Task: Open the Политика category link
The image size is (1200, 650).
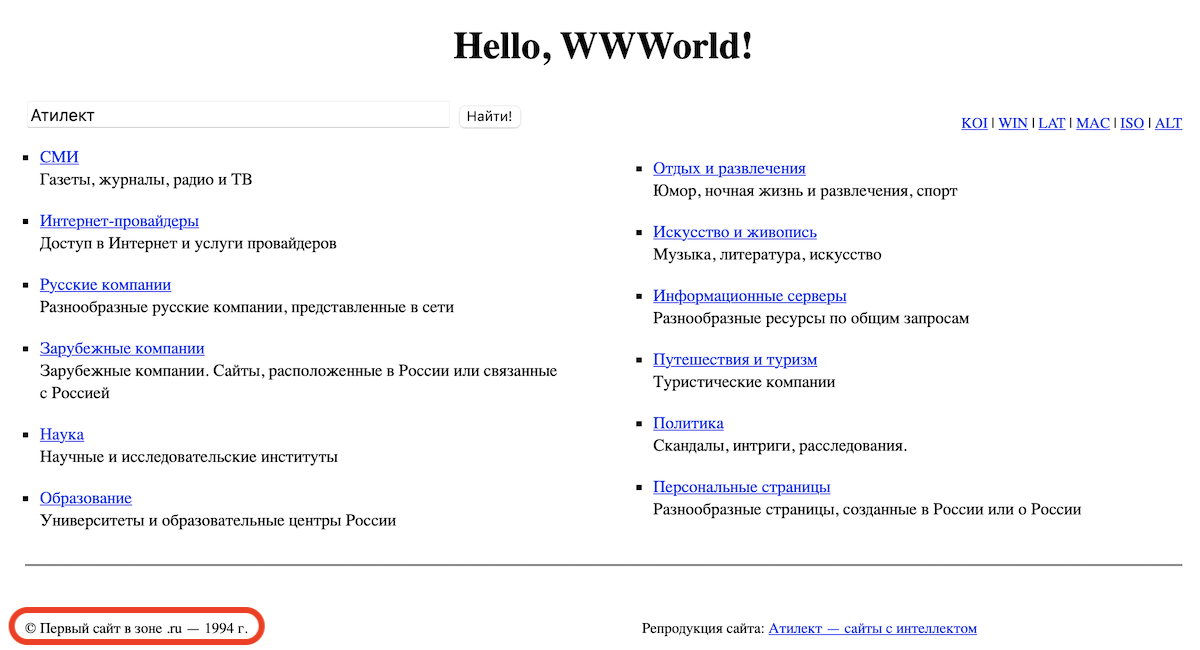Action: coord(688,423)
